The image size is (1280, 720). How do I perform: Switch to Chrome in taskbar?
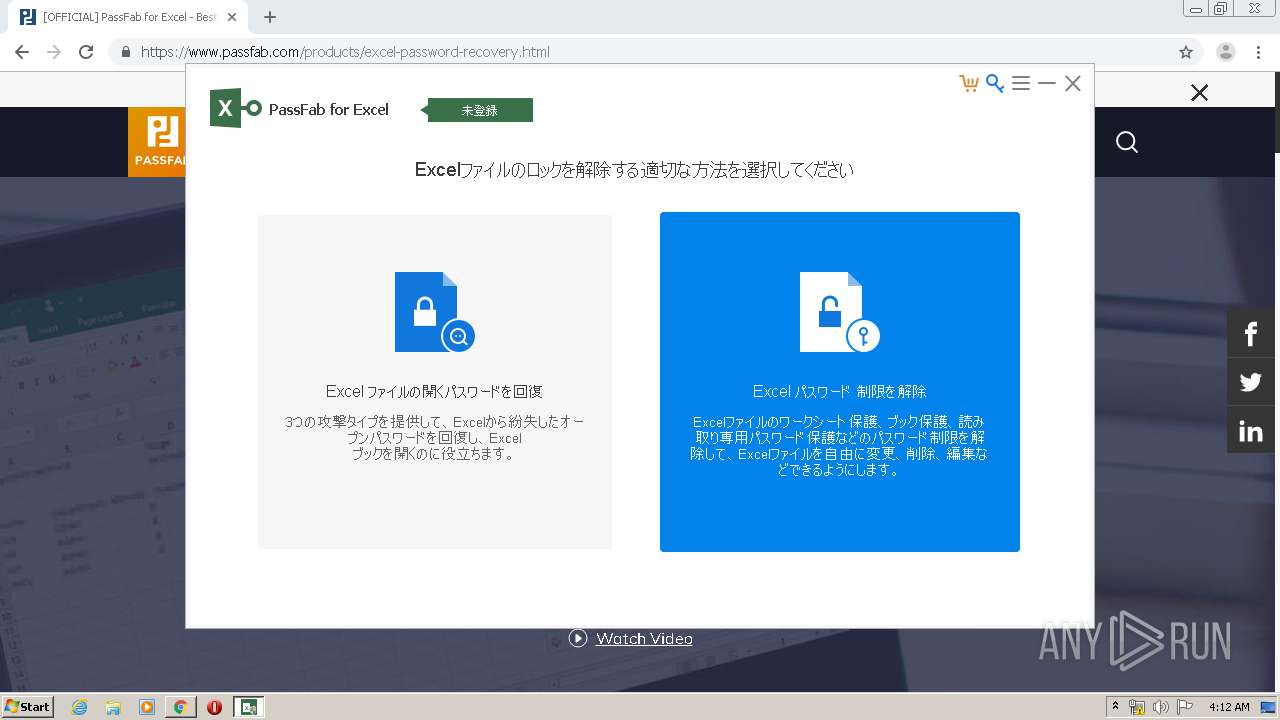pyautogui.click(x=180, y=707)
